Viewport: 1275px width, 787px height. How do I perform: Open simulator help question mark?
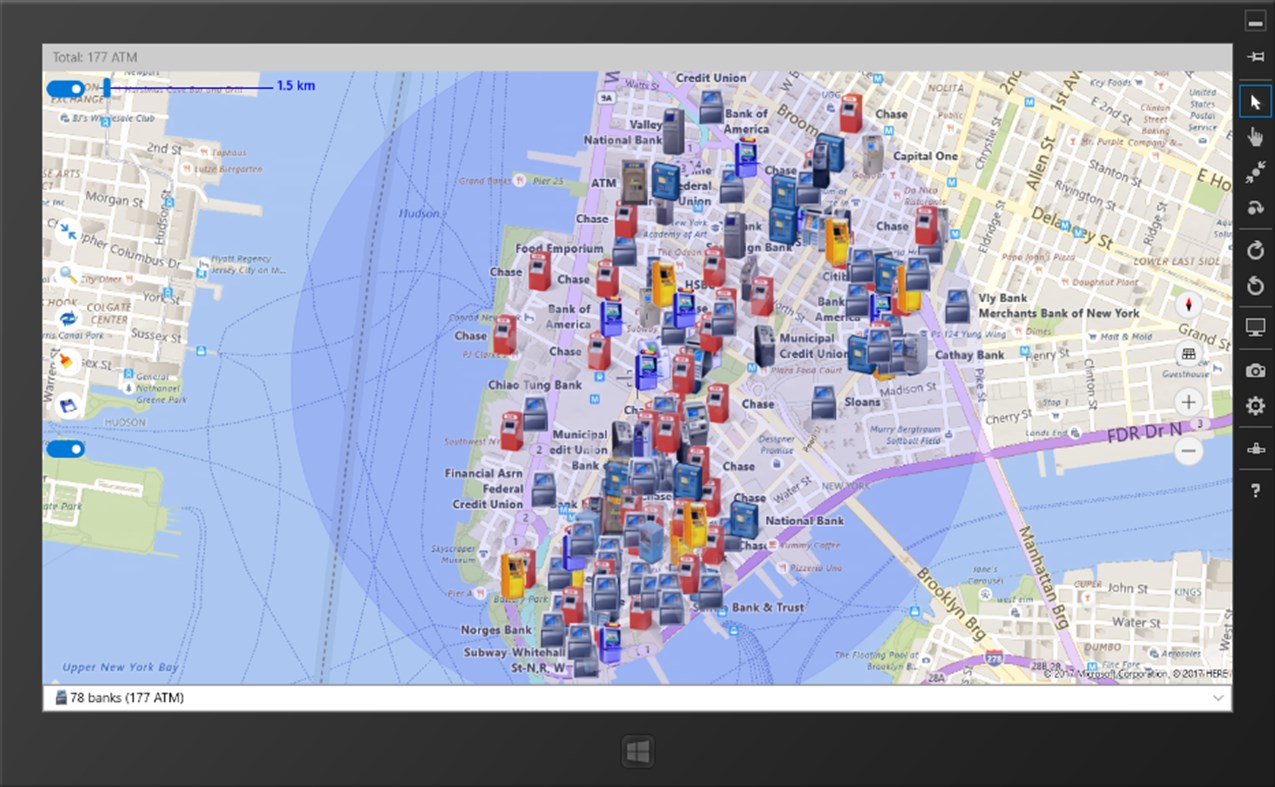[x=1255, y=491]
